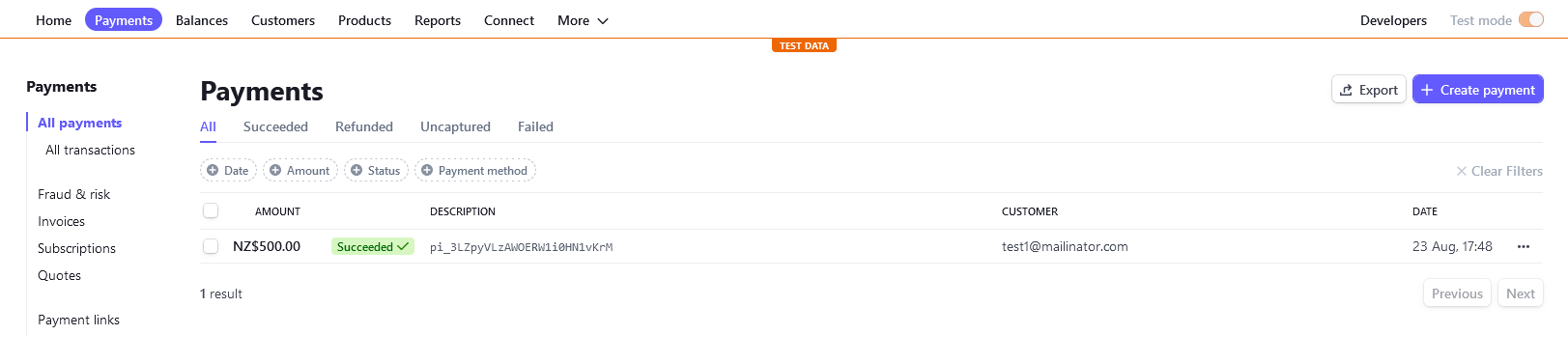Image resolution: width=1568 pixels, height=363 pixels.
Task: Go to Subscriptions in sidebar
Action: click(76, 248)
